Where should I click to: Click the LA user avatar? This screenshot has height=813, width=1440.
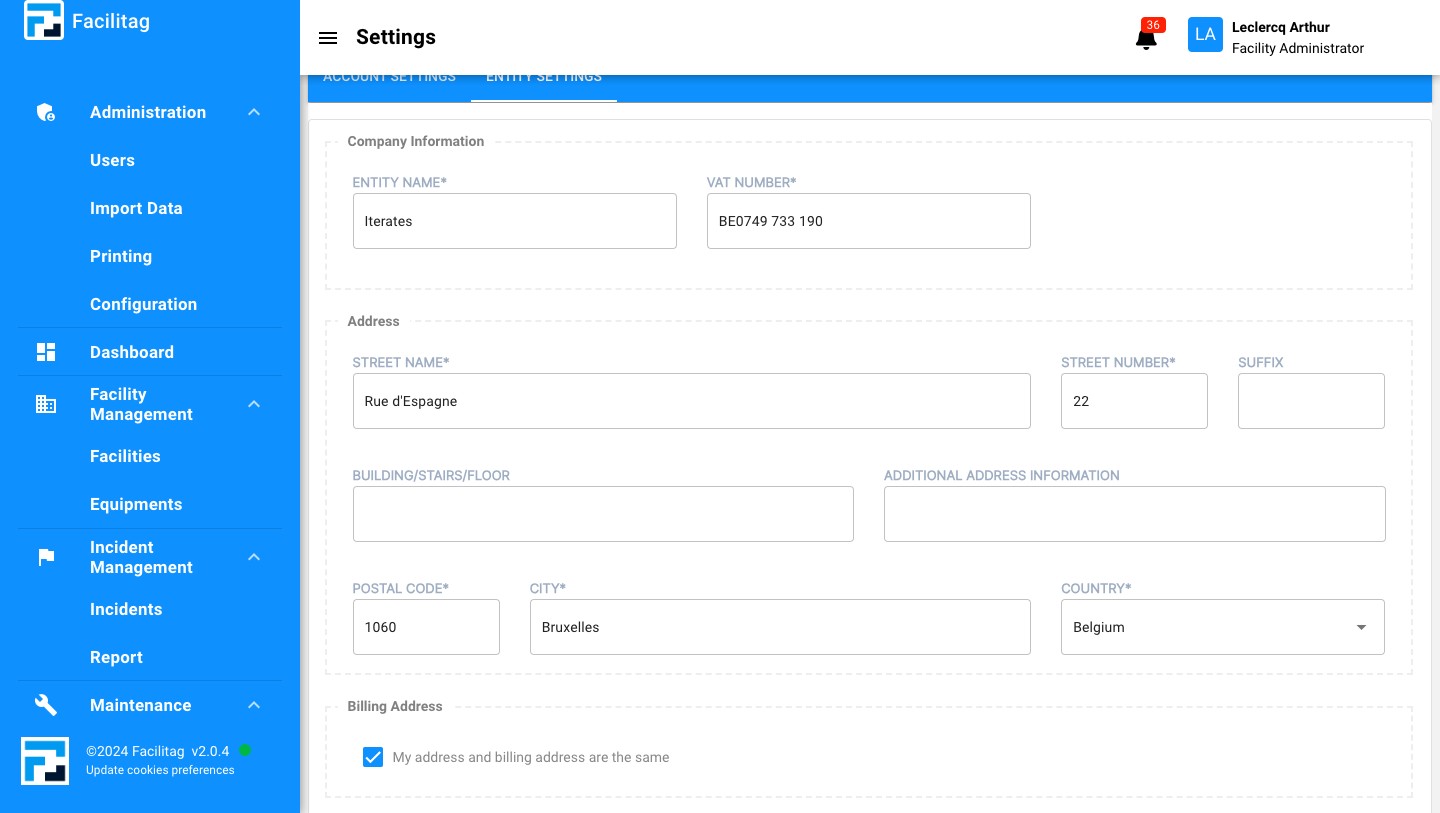[1205, 34]
